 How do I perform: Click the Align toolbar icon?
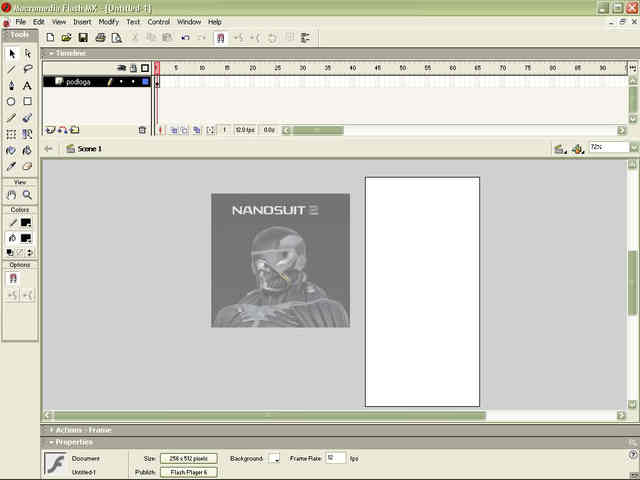(x=305, y=38)
